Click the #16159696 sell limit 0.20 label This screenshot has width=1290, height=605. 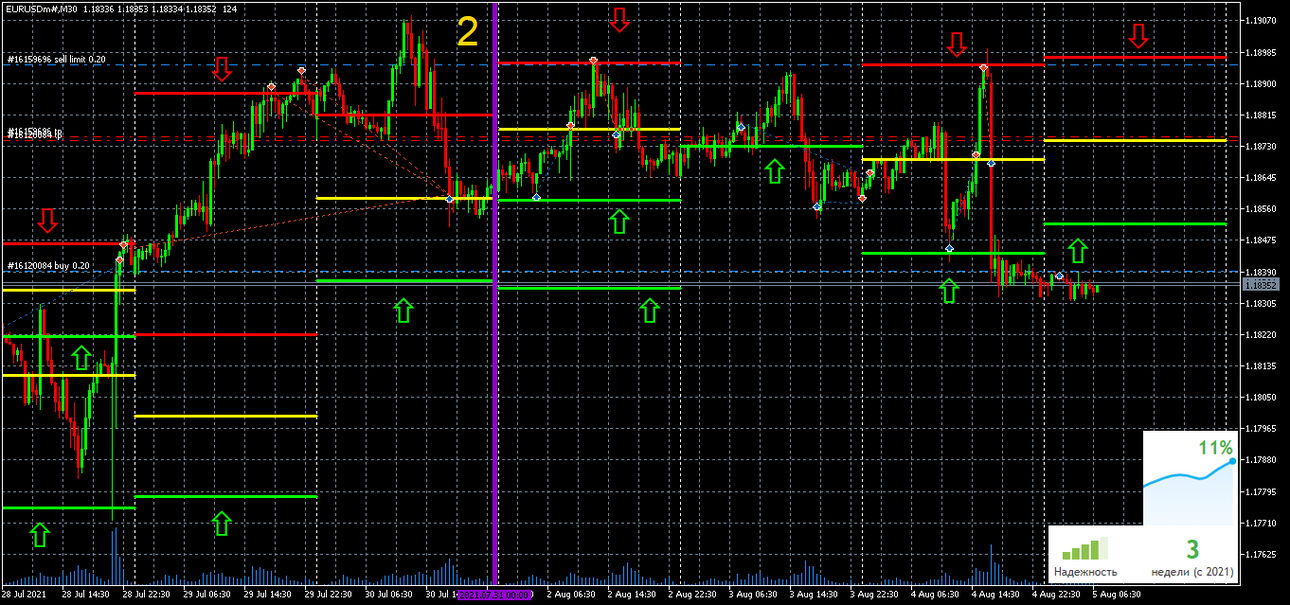56,59
